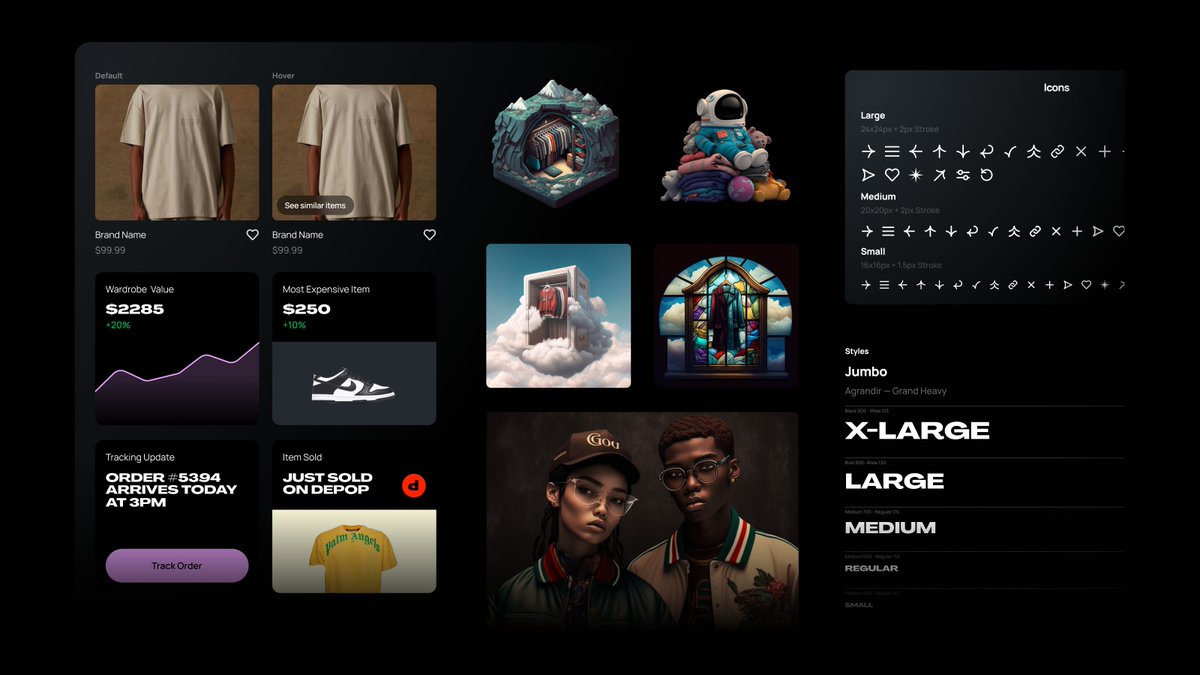Click the X-LARGE type sample

click(x=917, y=431)
